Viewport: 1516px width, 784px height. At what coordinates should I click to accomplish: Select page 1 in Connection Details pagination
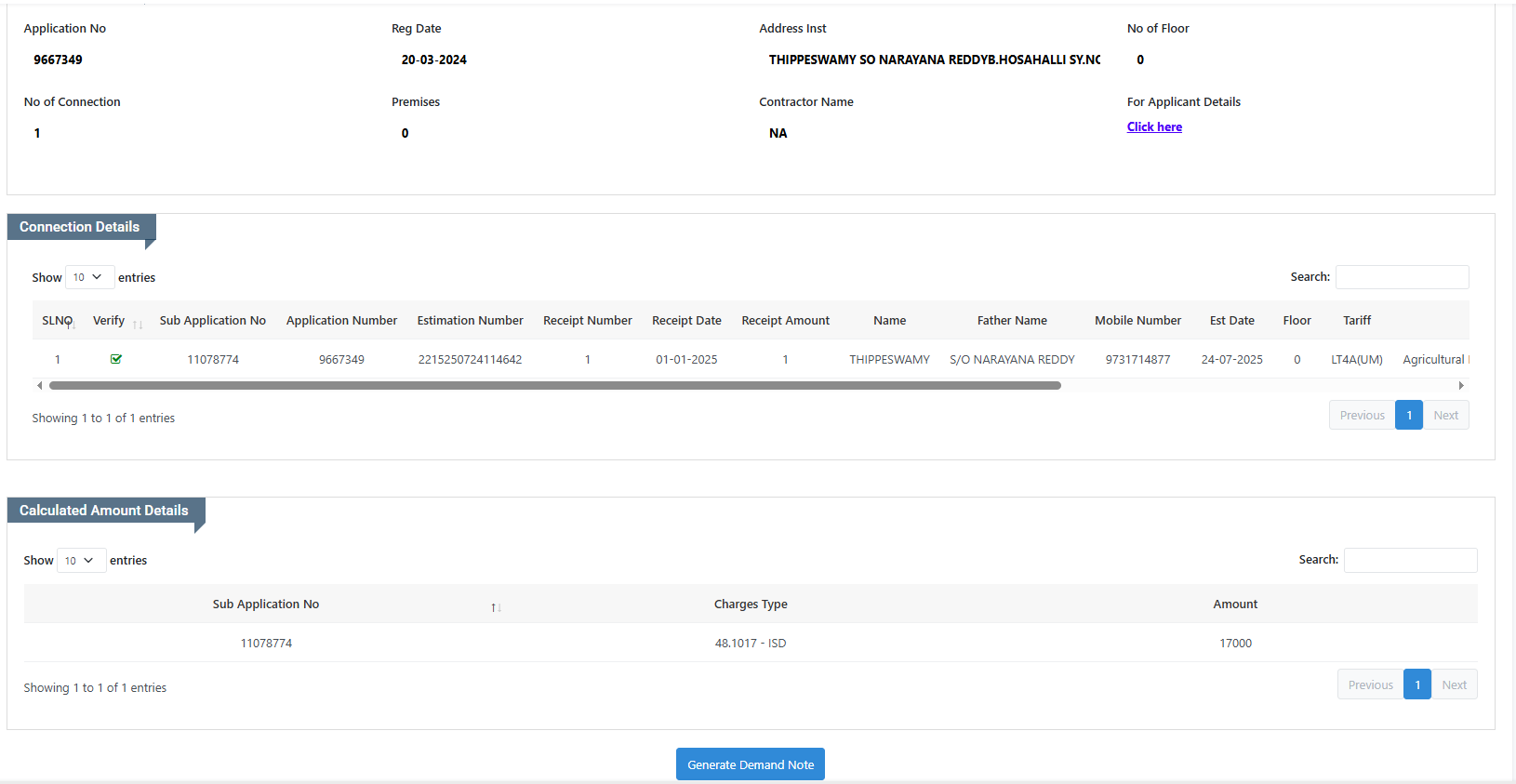click(1409, 416)
